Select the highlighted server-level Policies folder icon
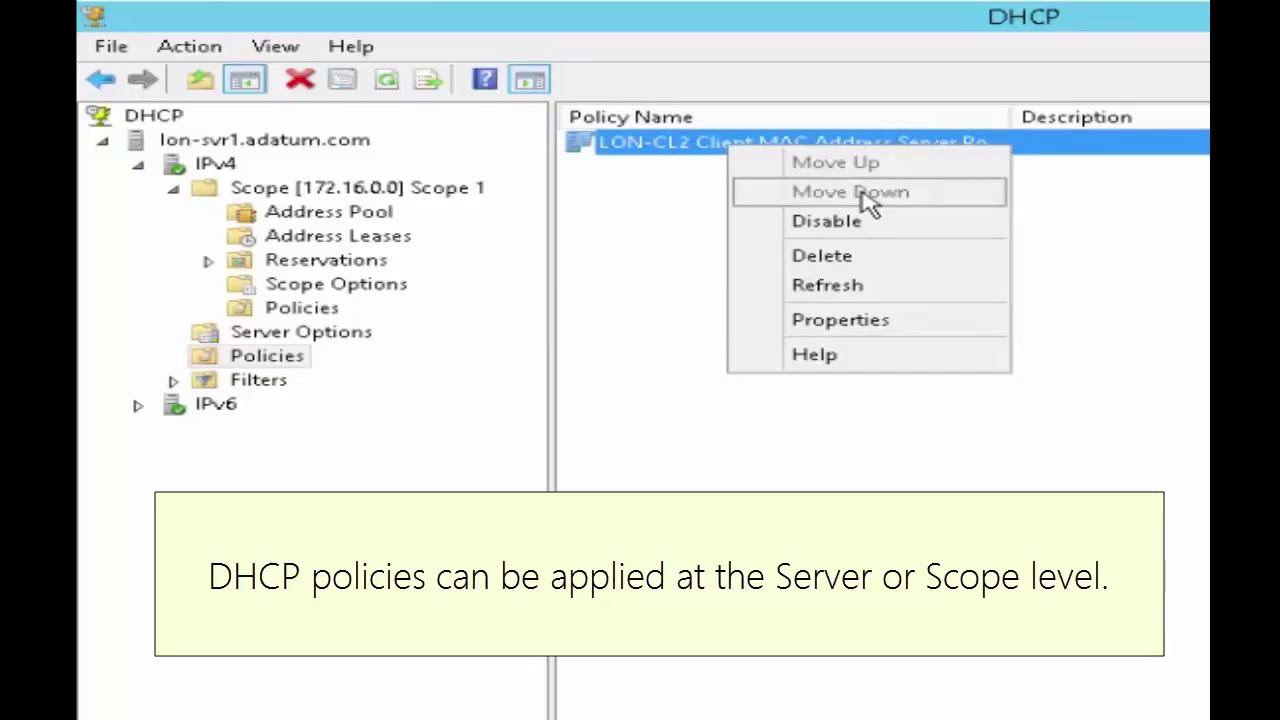This screenshot has width=1280, height=720. coord(205,356)
